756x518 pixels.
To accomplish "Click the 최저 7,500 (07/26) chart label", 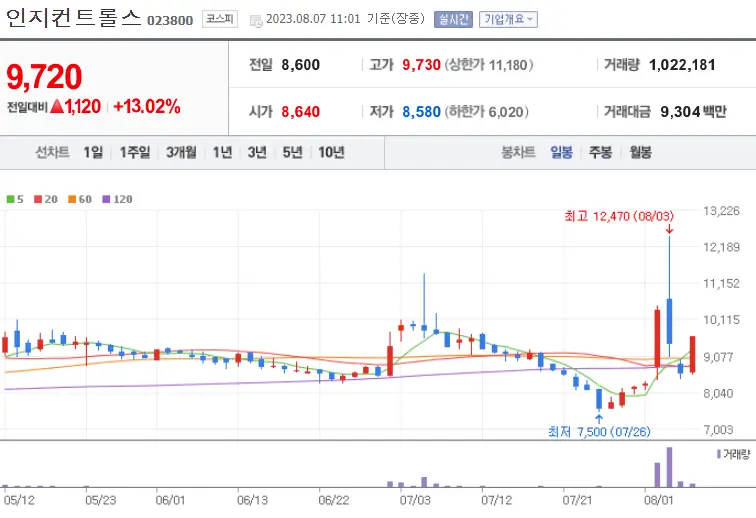I will pos(599,432).
